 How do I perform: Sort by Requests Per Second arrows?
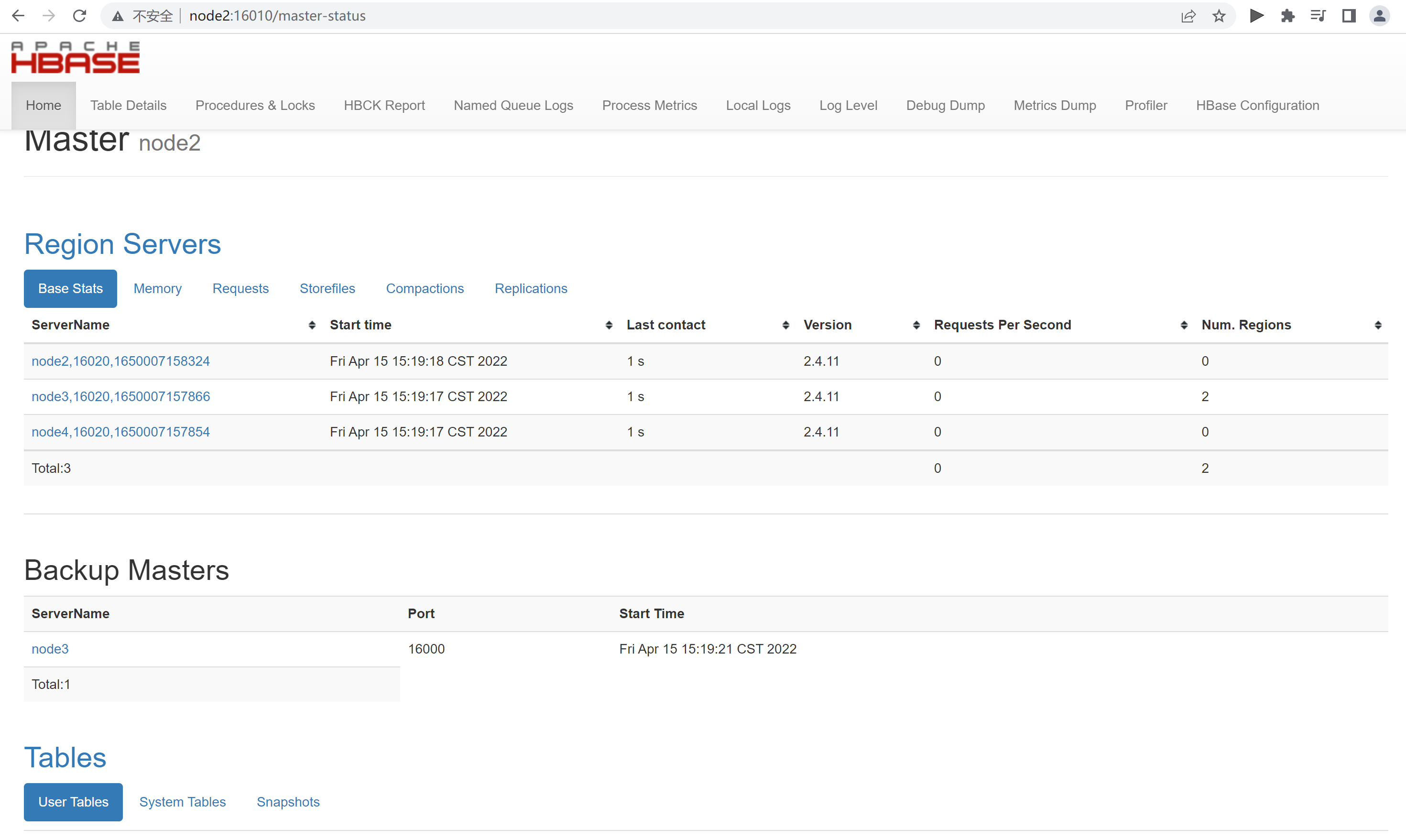point(1184,325)
